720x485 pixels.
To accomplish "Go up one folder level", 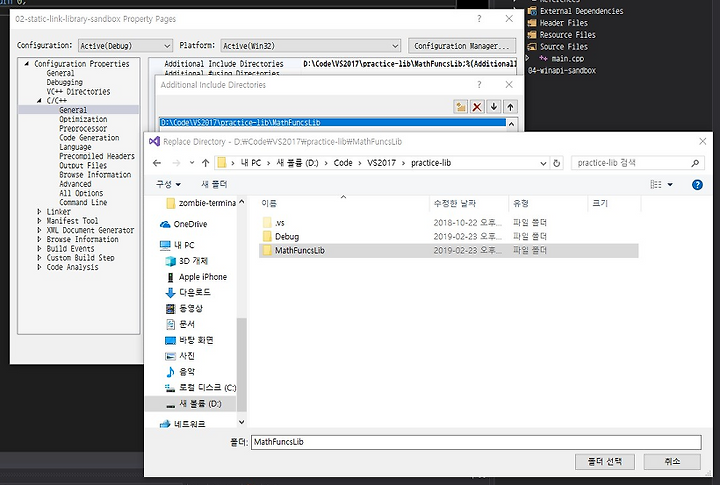I will pos(205,163).
